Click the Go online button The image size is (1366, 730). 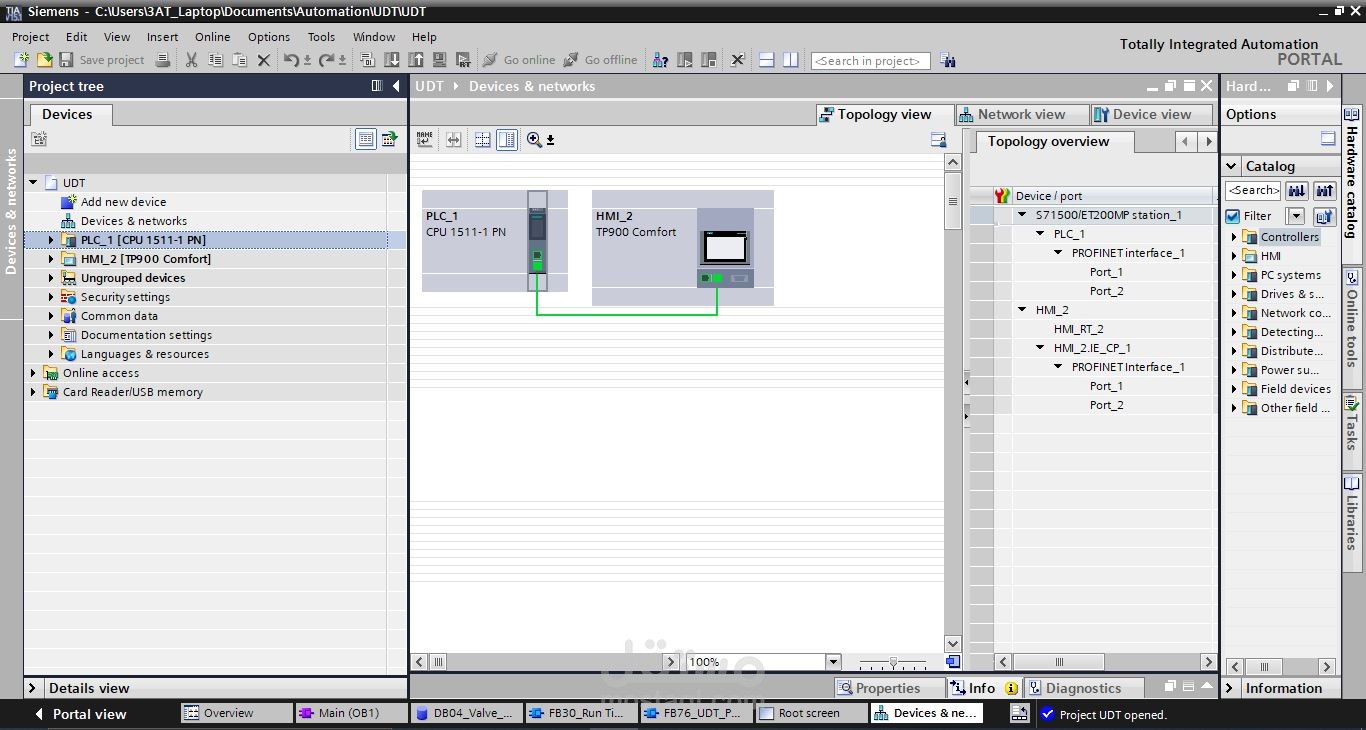tap(519, 60)
